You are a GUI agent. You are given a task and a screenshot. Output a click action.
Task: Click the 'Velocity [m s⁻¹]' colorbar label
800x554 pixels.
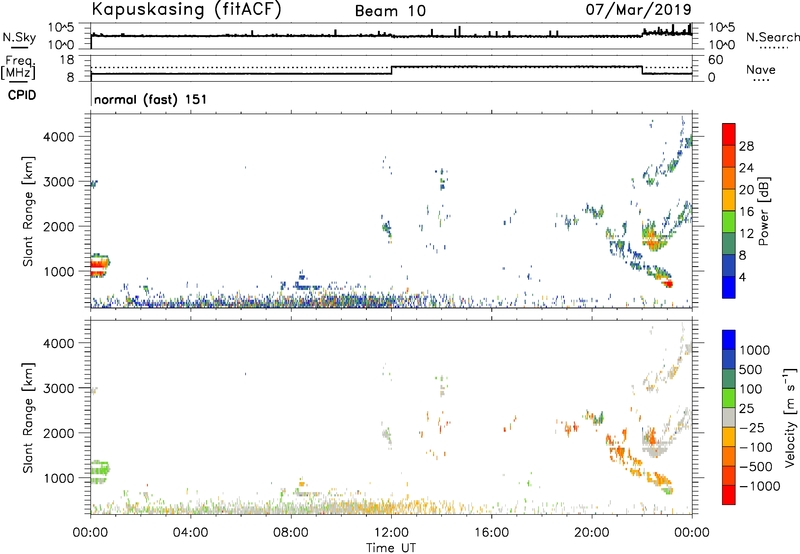[790, 418]
